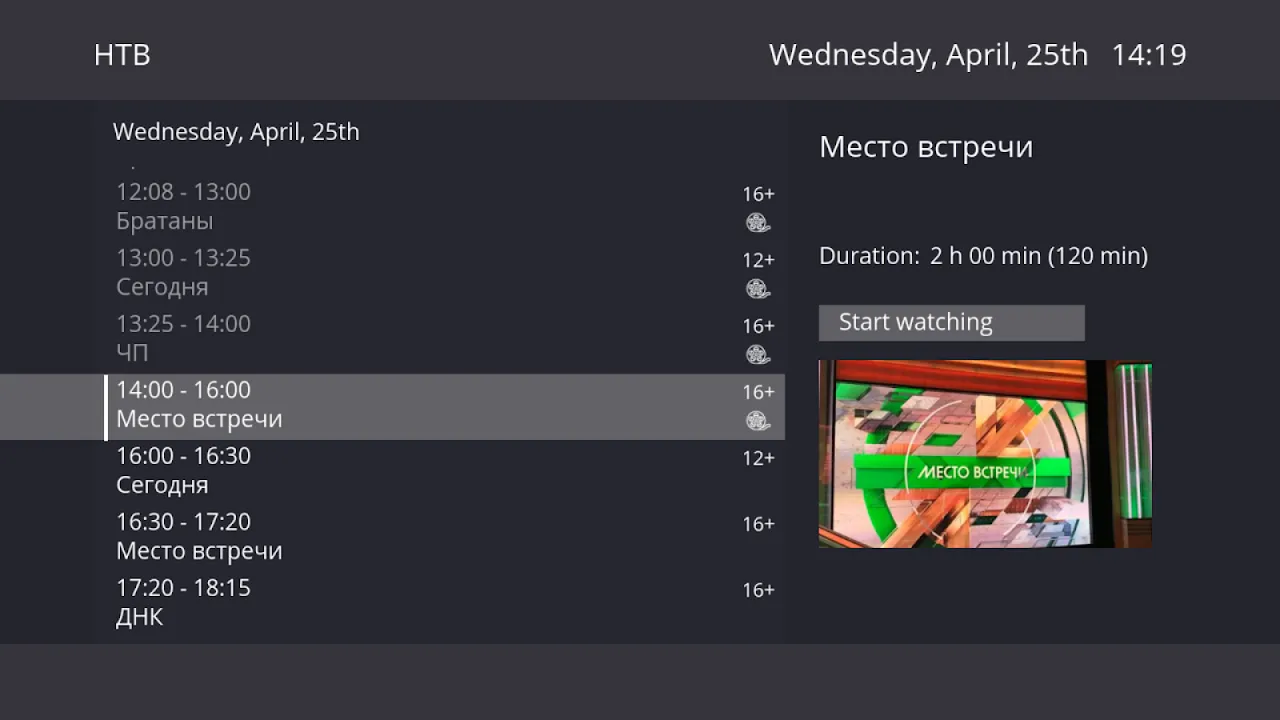Click the 16+ rating on the ДНК row
This screenshot has width=1280, height=720.
pos(758,590)
